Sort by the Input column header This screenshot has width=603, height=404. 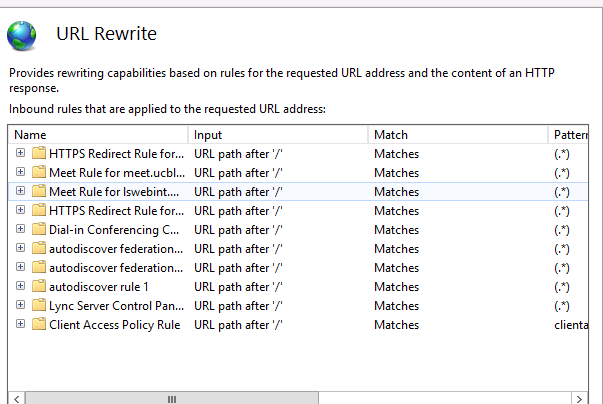(x=277, y=135)
